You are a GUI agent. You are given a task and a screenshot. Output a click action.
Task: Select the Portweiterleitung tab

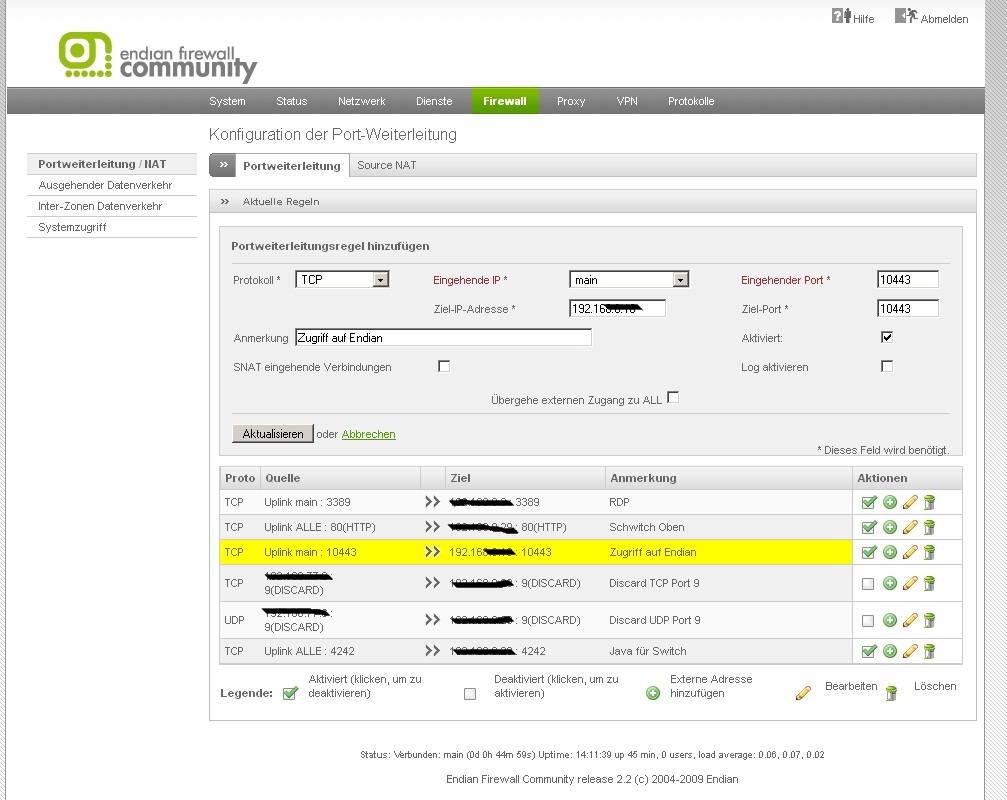(x=292, y=166)
